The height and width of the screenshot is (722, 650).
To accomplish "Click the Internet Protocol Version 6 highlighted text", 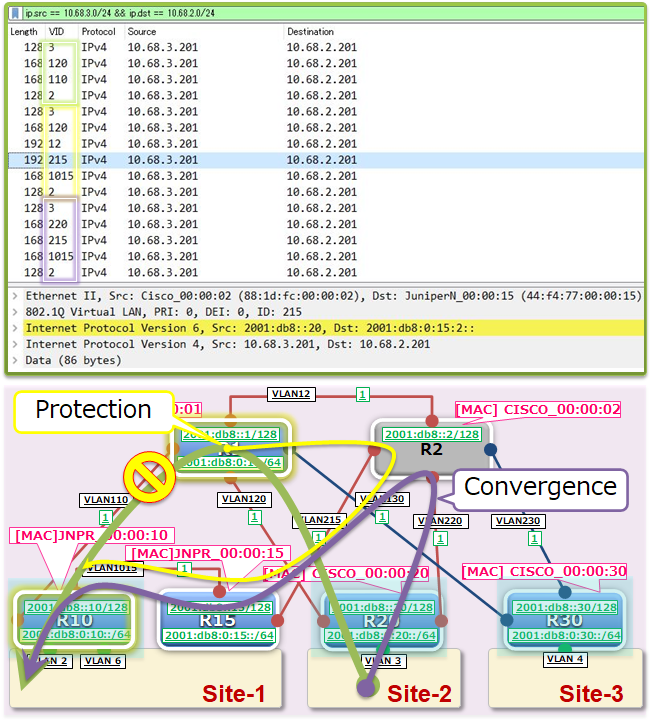I will (250, 328).
